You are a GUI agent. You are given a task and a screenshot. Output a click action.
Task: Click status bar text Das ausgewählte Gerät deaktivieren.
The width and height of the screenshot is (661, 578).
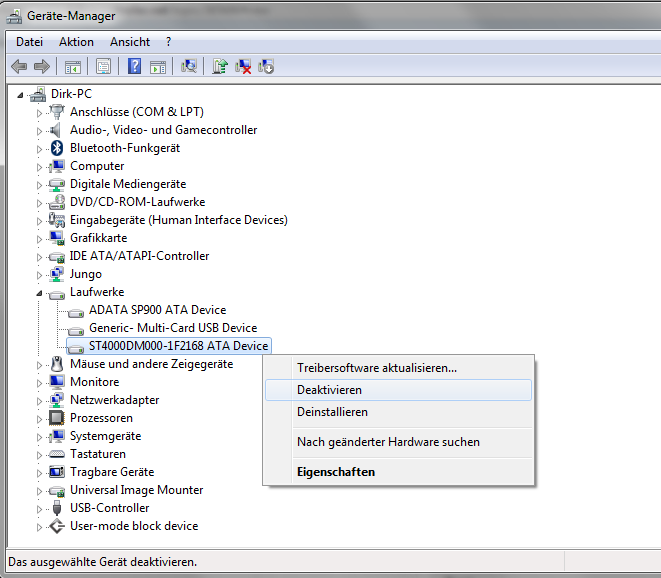tap(102, 562)
